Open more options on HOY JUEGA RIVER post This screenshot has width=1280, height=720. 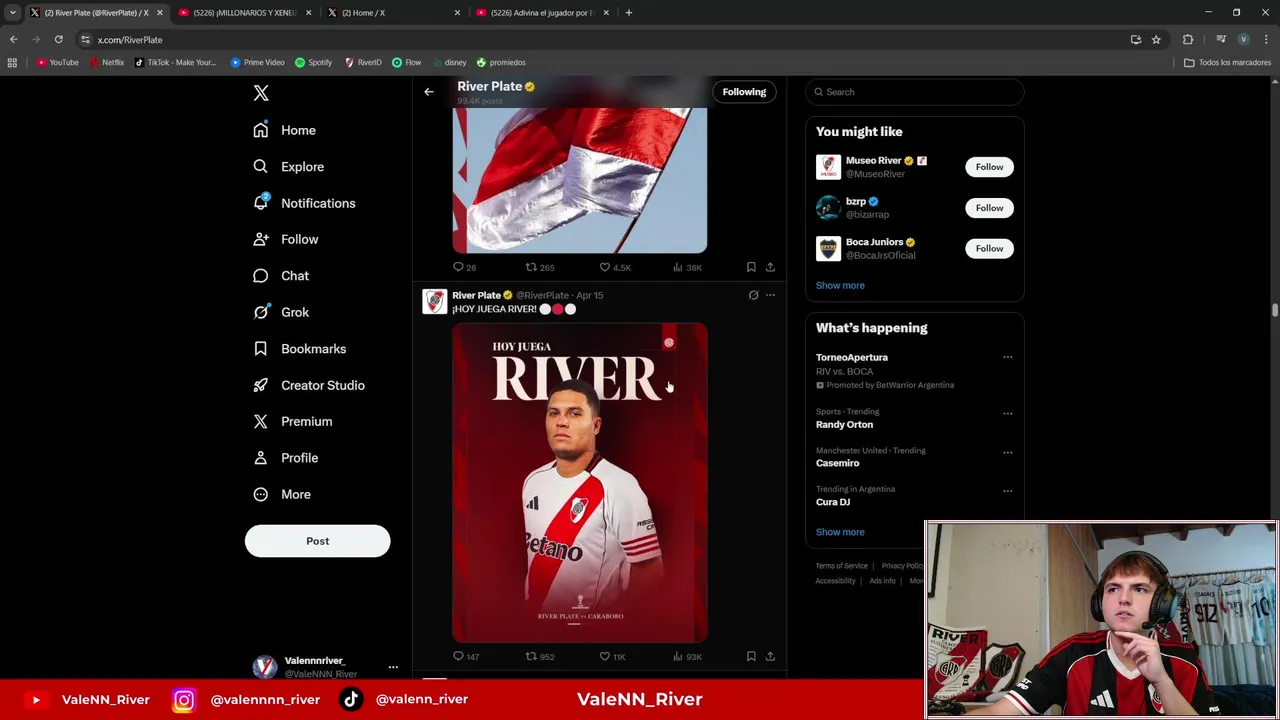(770, 295)
